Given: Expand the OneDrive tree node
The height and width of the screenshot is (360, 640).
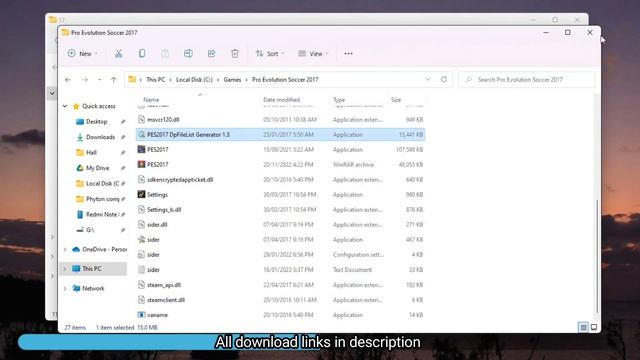Looking at the screenshot, I should point(65,249).
